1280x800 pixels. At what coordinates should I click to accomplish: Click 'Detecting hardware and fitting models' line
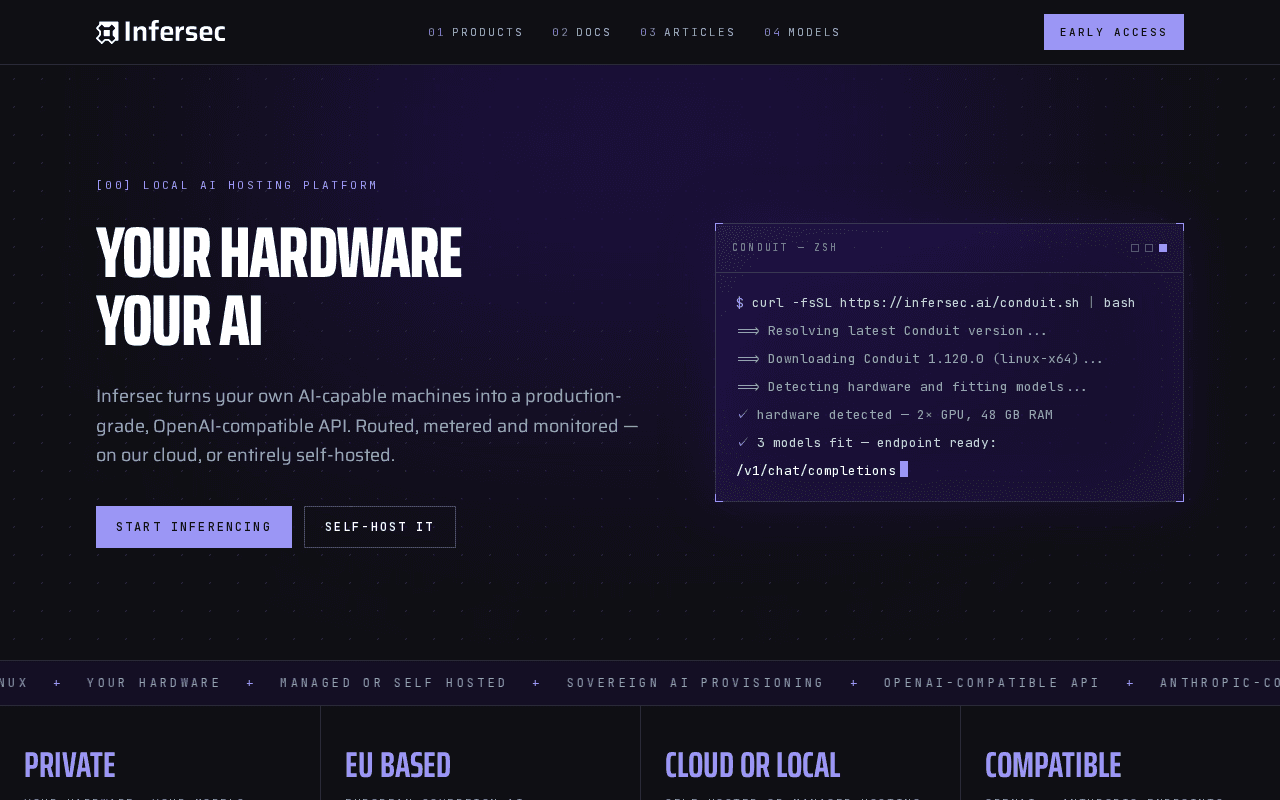click(x=912, y=387)
